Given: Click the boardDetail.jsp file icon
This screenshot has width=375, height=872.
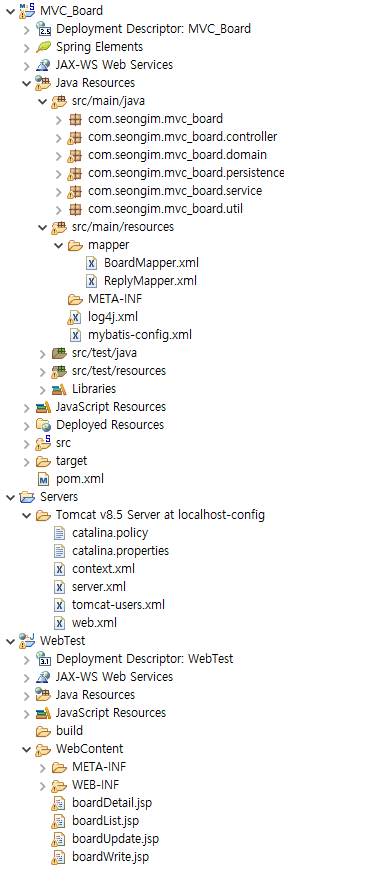Looking at the screenshot, I should pyautogui.click(x=58, y=802).
